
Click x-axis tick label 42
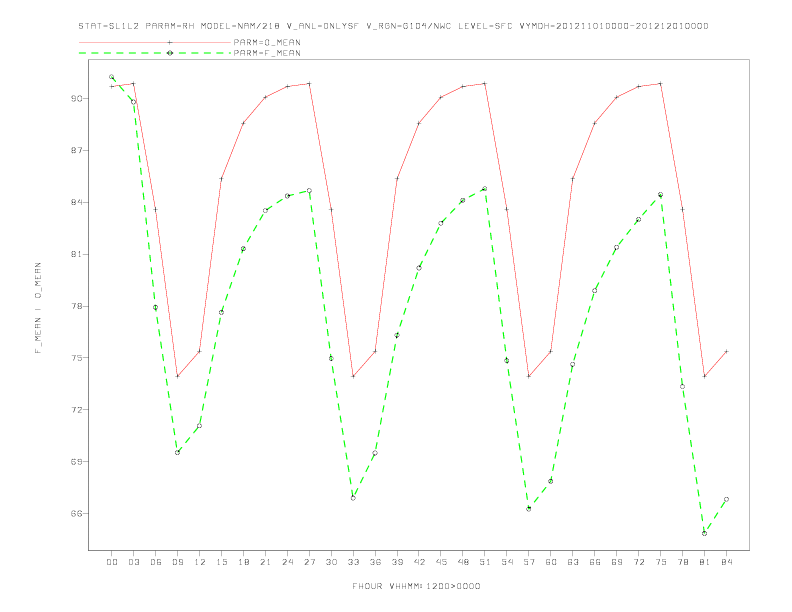click(419, 562)
